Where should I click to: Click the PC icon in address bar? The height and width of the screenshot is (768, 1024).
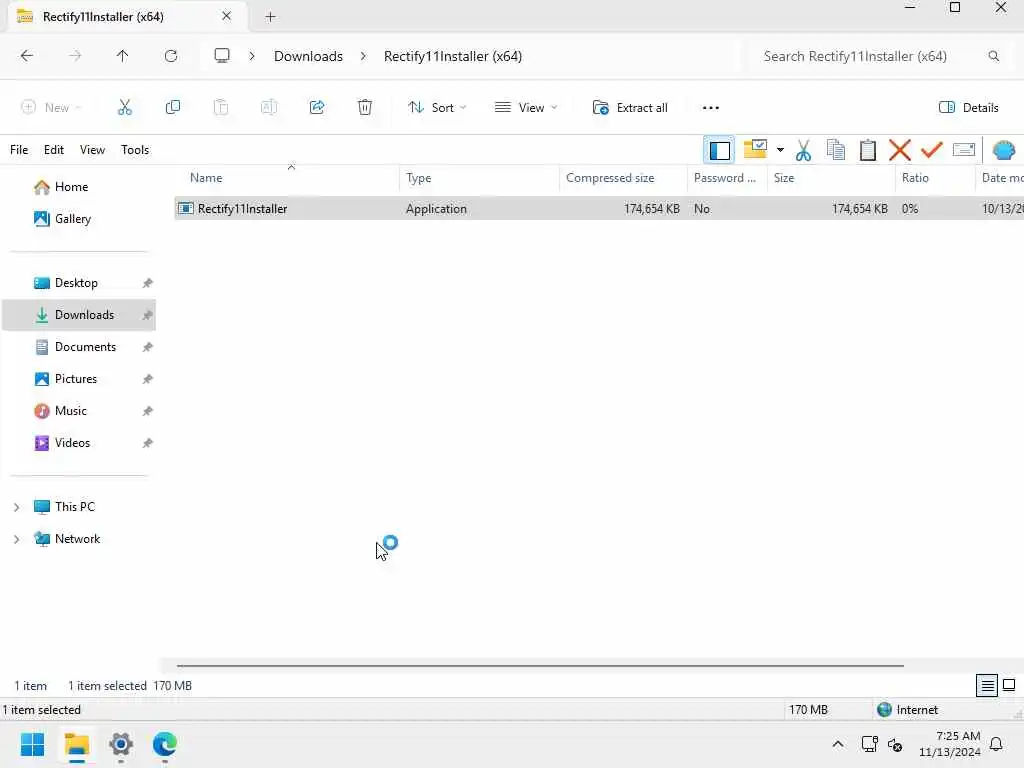click(x=222, y=56)
